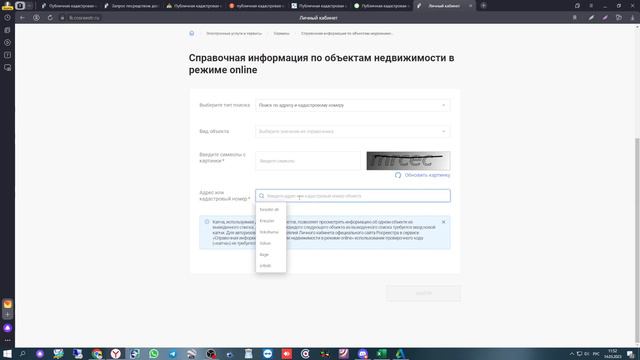Screen dimensions: 640x360
Task: Open 'Сервисы' breadcrumb link
Action: 281,33
